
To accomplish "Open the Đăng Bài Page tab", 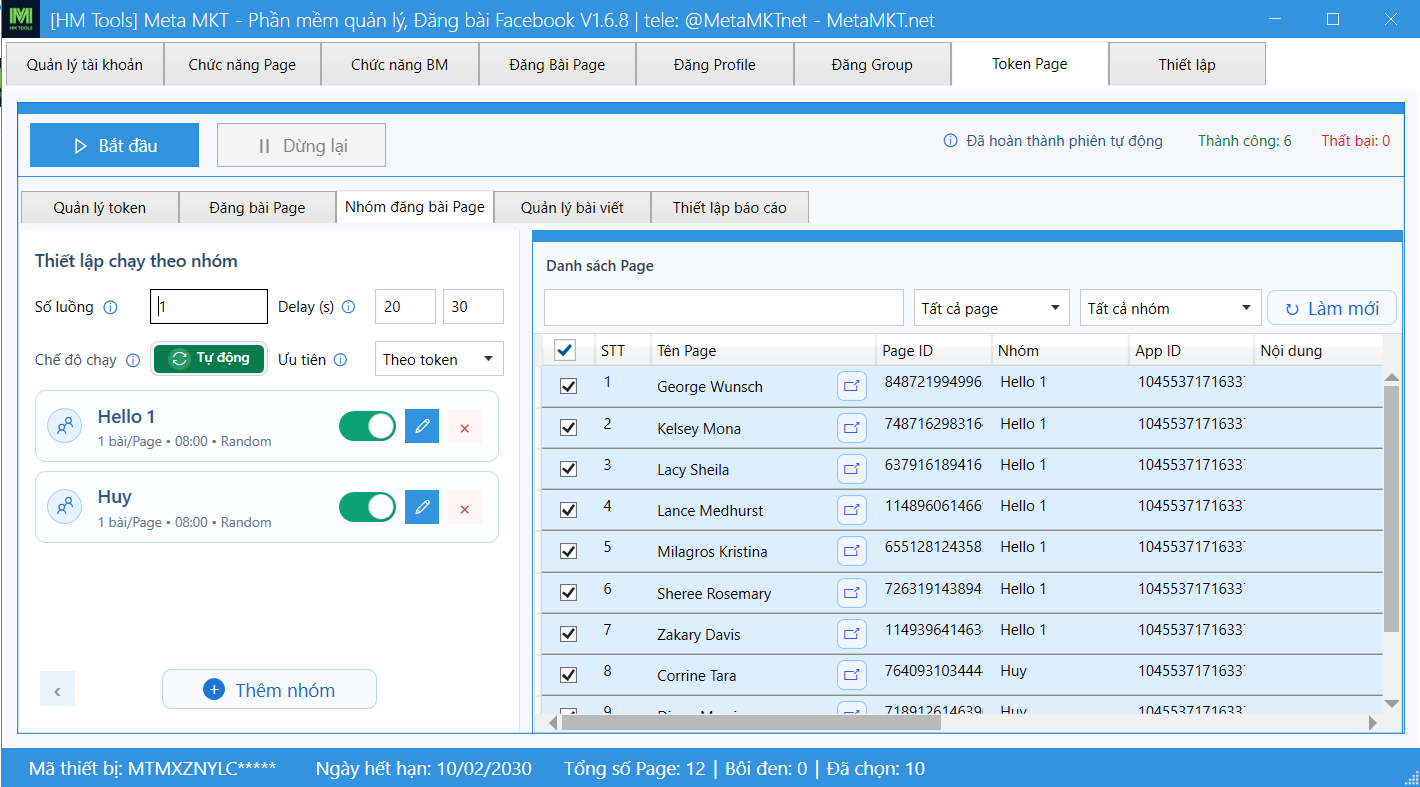I will click(557, 65).
